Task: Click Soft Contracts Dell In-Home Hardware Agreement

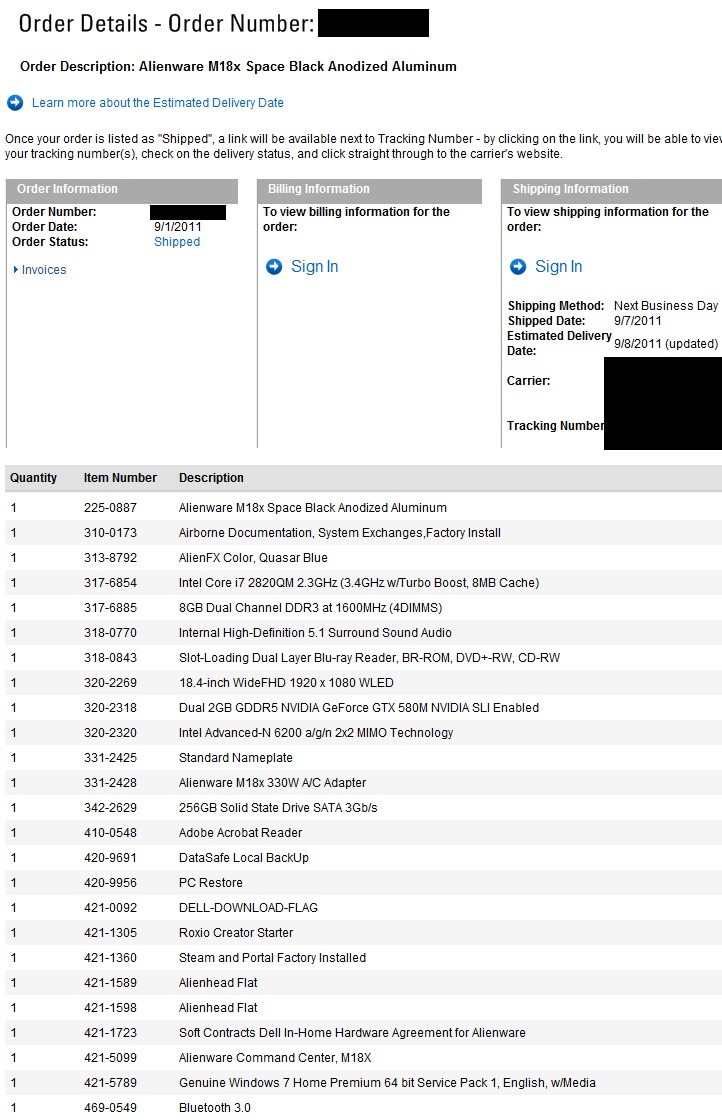Action: 352,1033
